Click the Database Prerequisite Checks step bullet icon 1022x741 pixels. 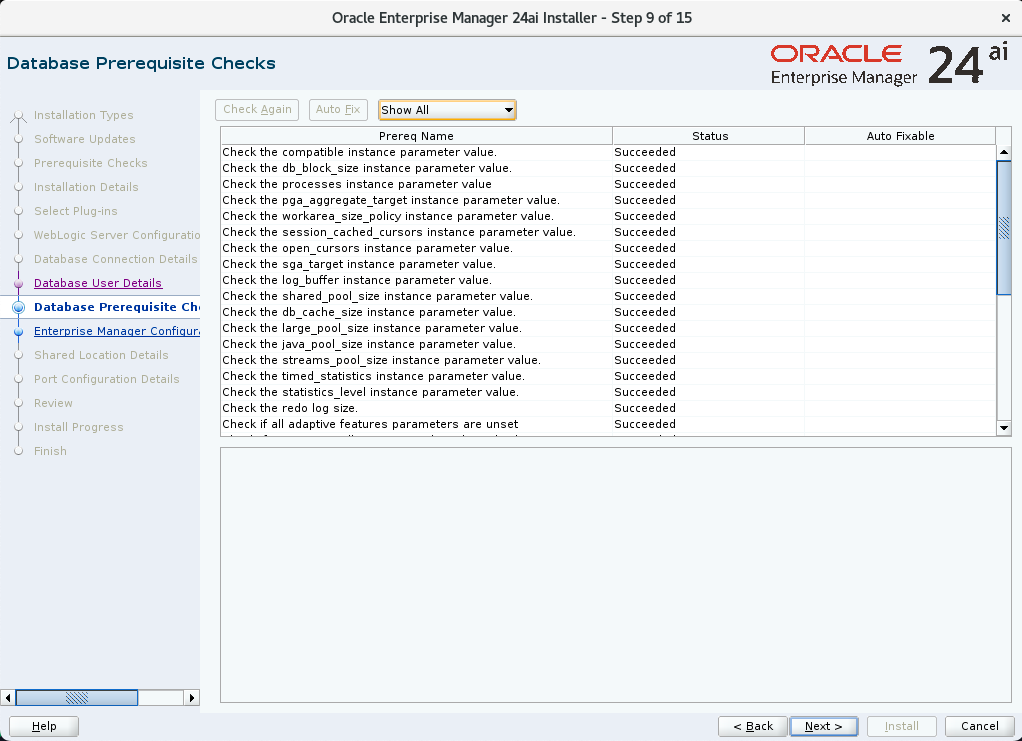(18, 307)
